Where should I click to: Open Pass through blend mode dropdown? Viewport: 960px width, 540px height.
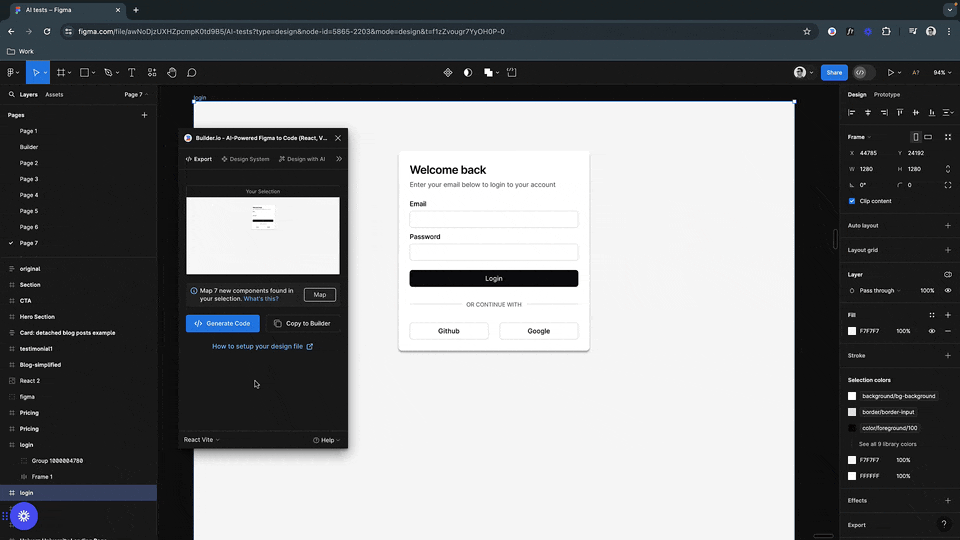(x=880, y=290)
